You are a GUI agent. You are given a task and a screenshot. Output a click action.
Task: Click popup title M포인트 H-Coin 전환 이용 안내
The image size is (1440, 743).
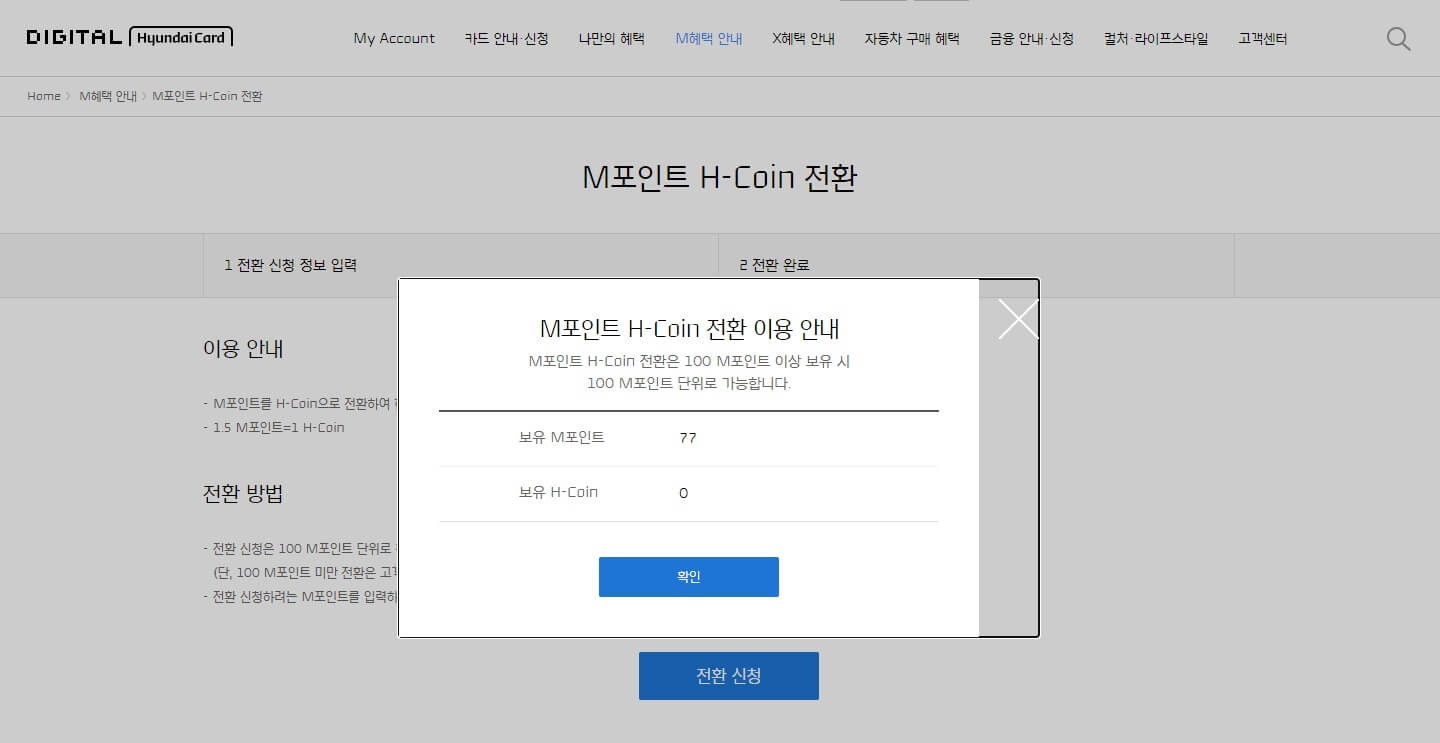click(689, 328)
